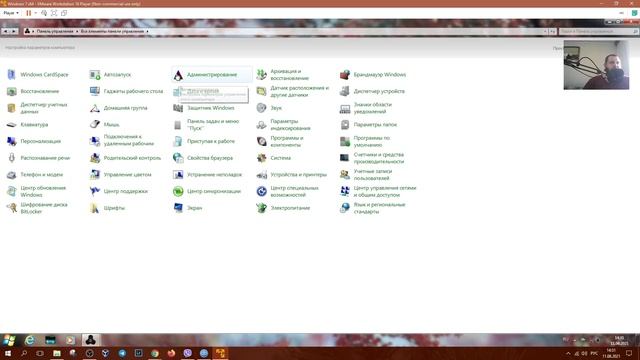
Task: Click Датчик расположения и другие датчики
Action: tap(299, 91)
